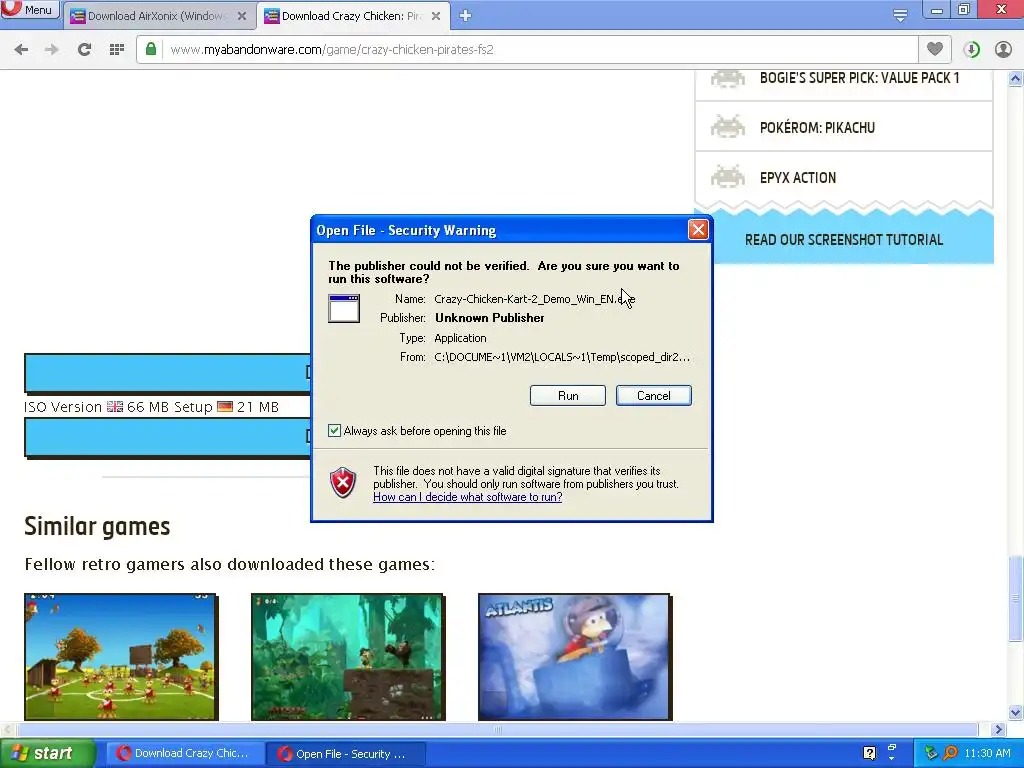Close the Security Warning dialog with X

698,230
